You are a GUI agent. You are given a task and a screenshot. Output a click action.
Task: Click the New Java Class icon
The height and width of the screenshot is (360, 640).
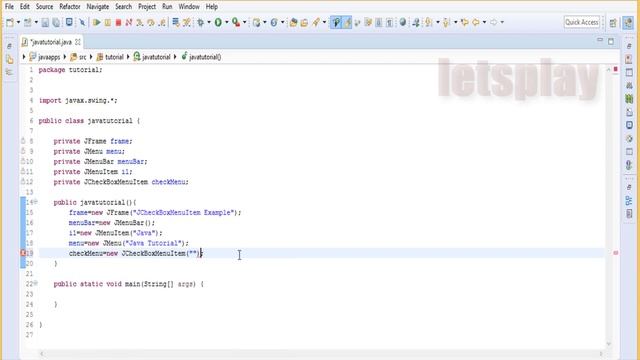274,22
